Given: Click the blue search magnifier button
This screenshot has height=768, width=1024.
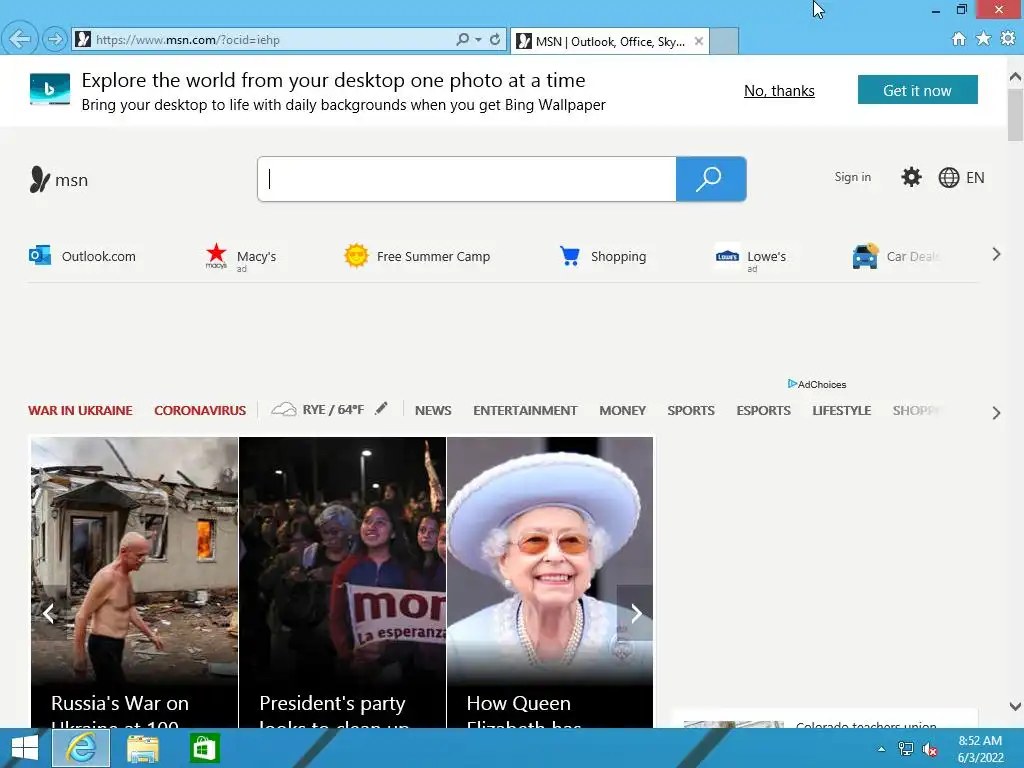Looking at the screenshot, I should 711,179.
